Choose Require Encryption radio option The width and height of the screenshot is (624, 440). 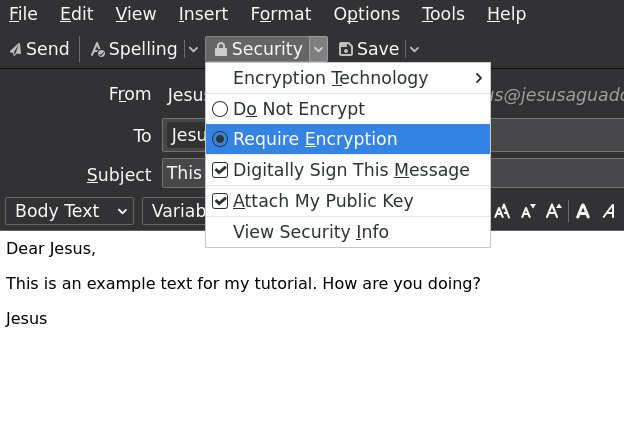(314, 139)
